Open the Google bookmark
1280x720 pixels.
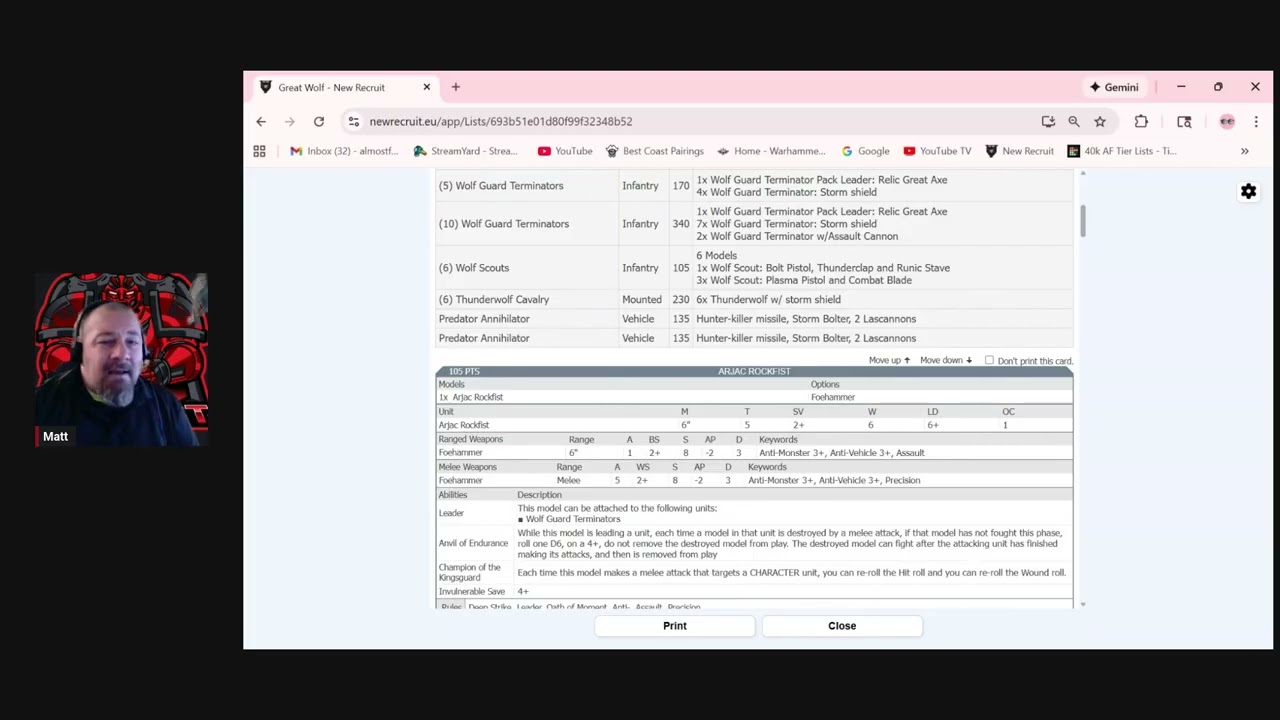[865, 151]
